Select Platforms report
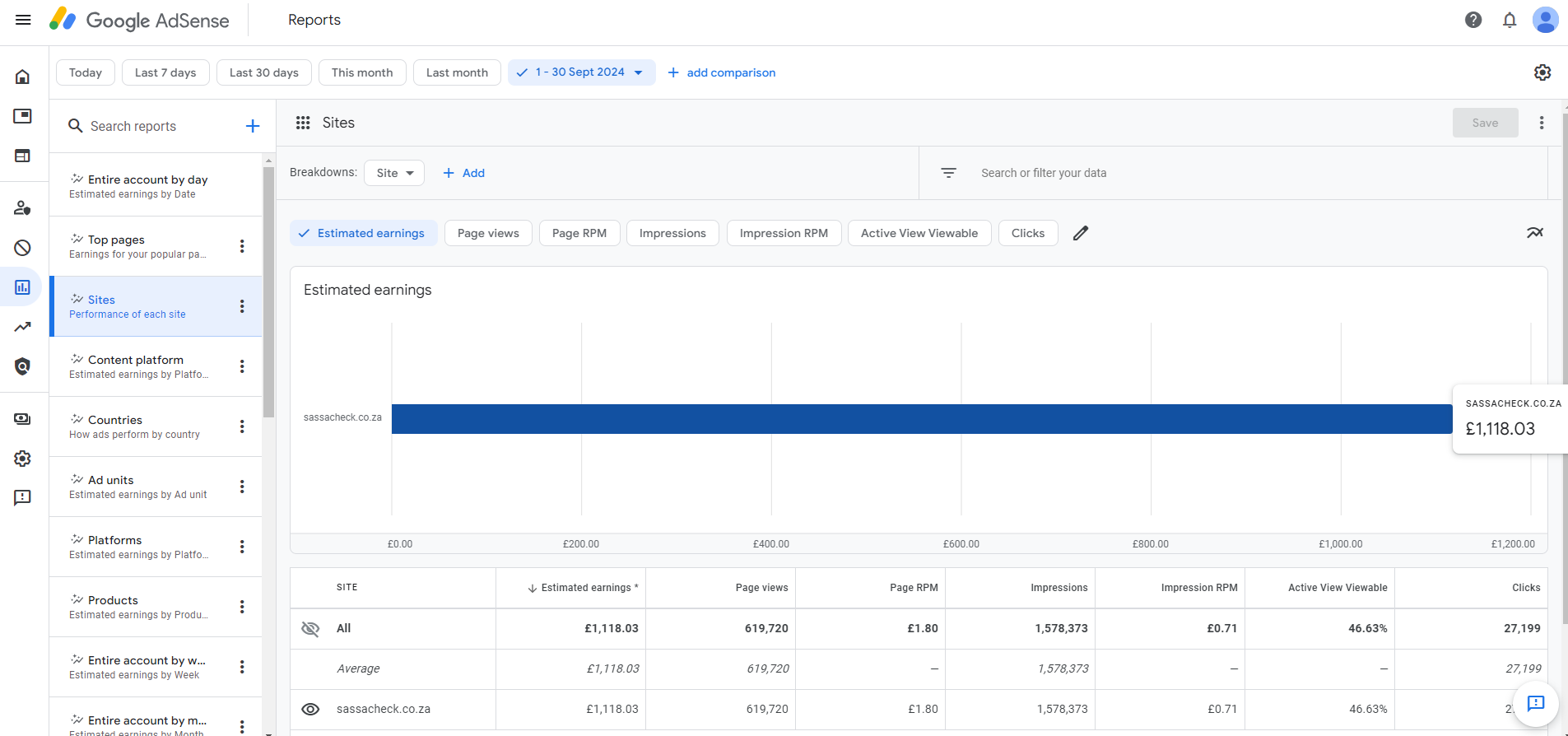Image resolution: width=1568 pixels, height=736 pixels. [156, 547]
